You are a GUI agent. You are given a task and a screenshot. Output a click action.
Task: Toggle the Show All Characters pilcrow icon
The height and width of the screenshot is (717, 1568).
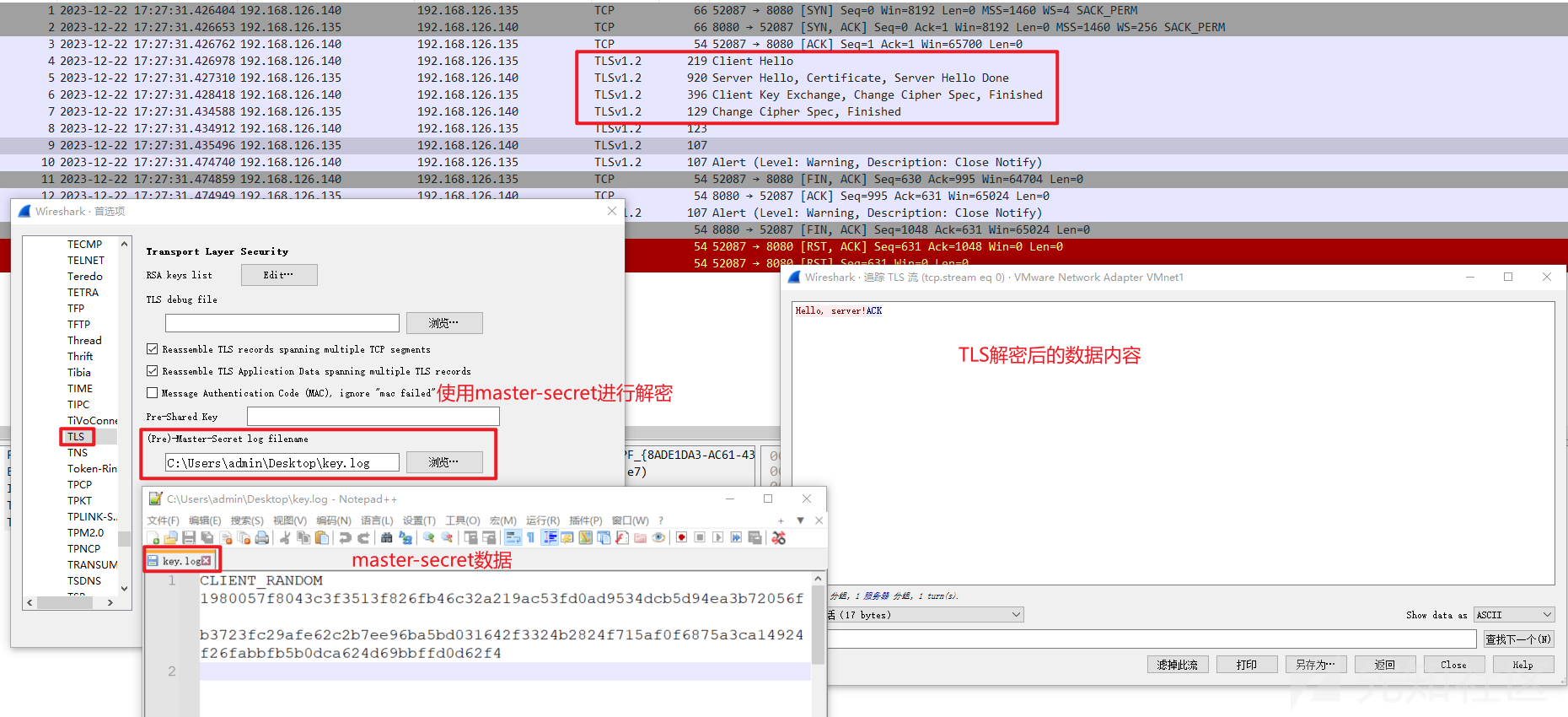(x=530, y=537)
